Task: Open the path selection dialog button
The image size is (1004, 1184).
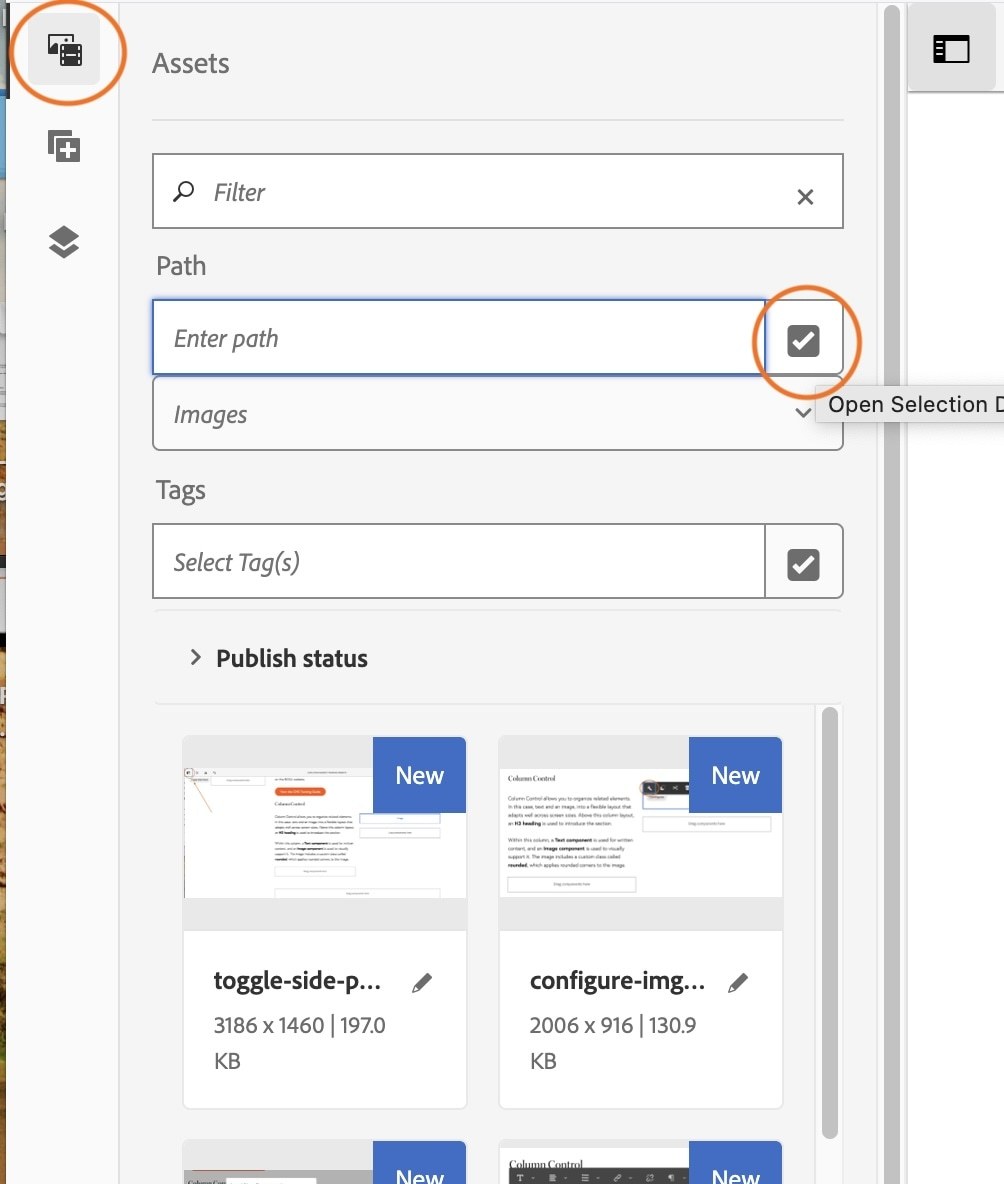Action: click(803, 340)
